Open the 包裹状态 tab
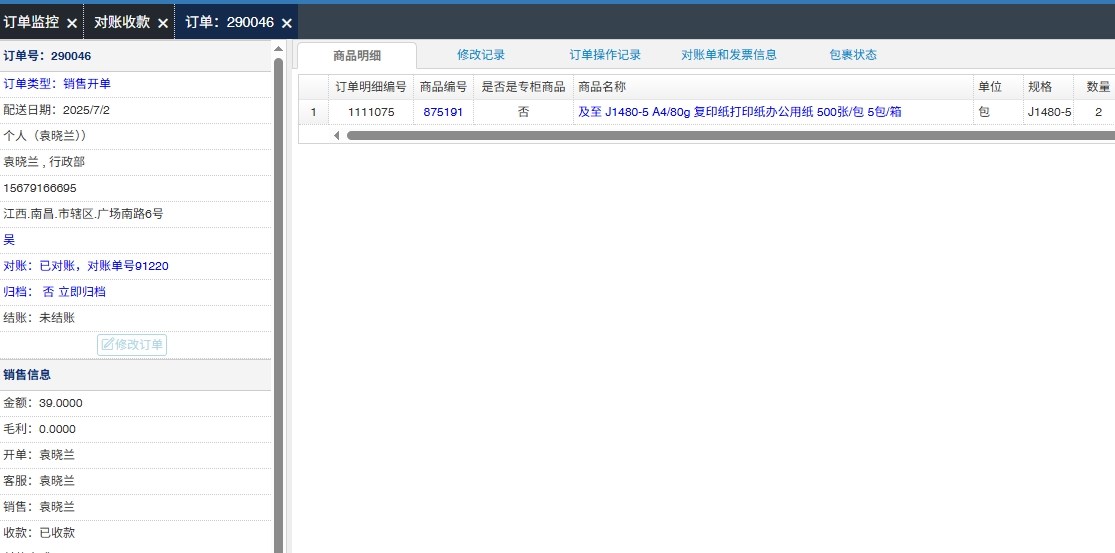The height and width of the screenshot is (553, 1115). [x=853, y=55]
